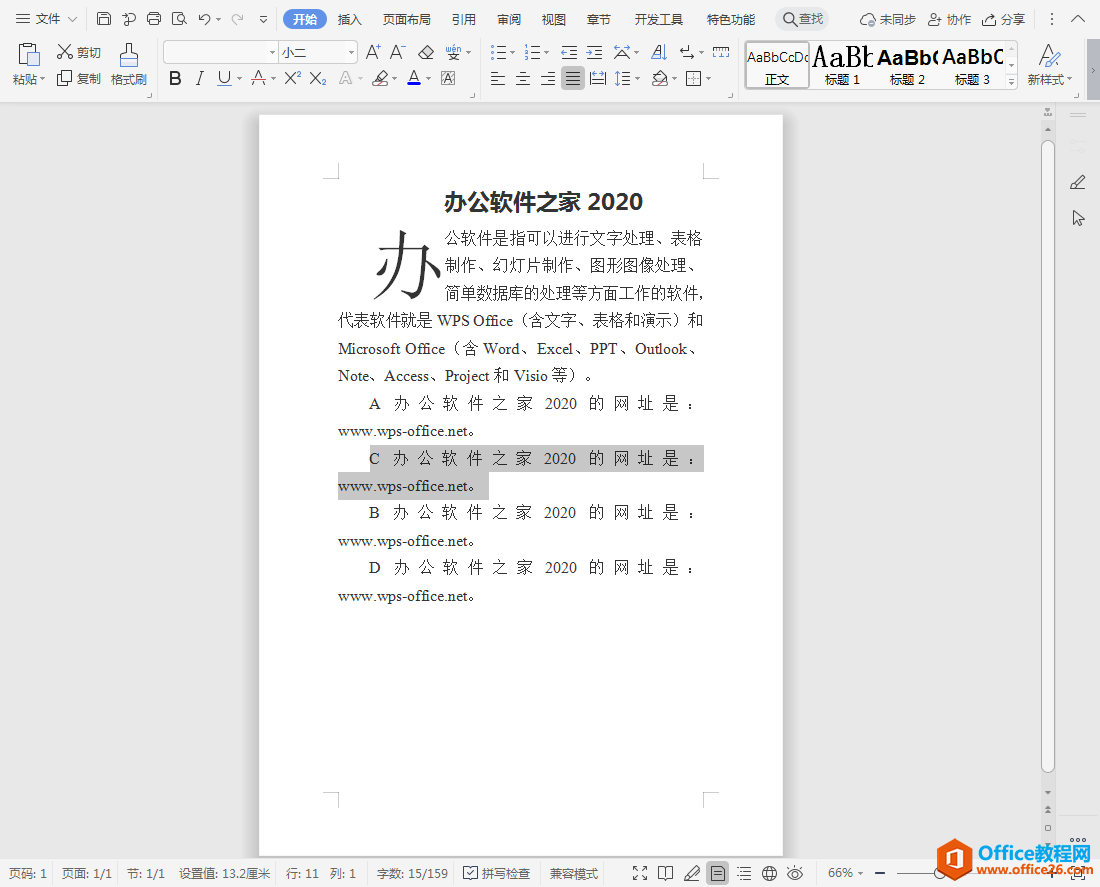Open the 文件 menu dropdown
The image size is (1100, 887).
[x=46, y=19]
